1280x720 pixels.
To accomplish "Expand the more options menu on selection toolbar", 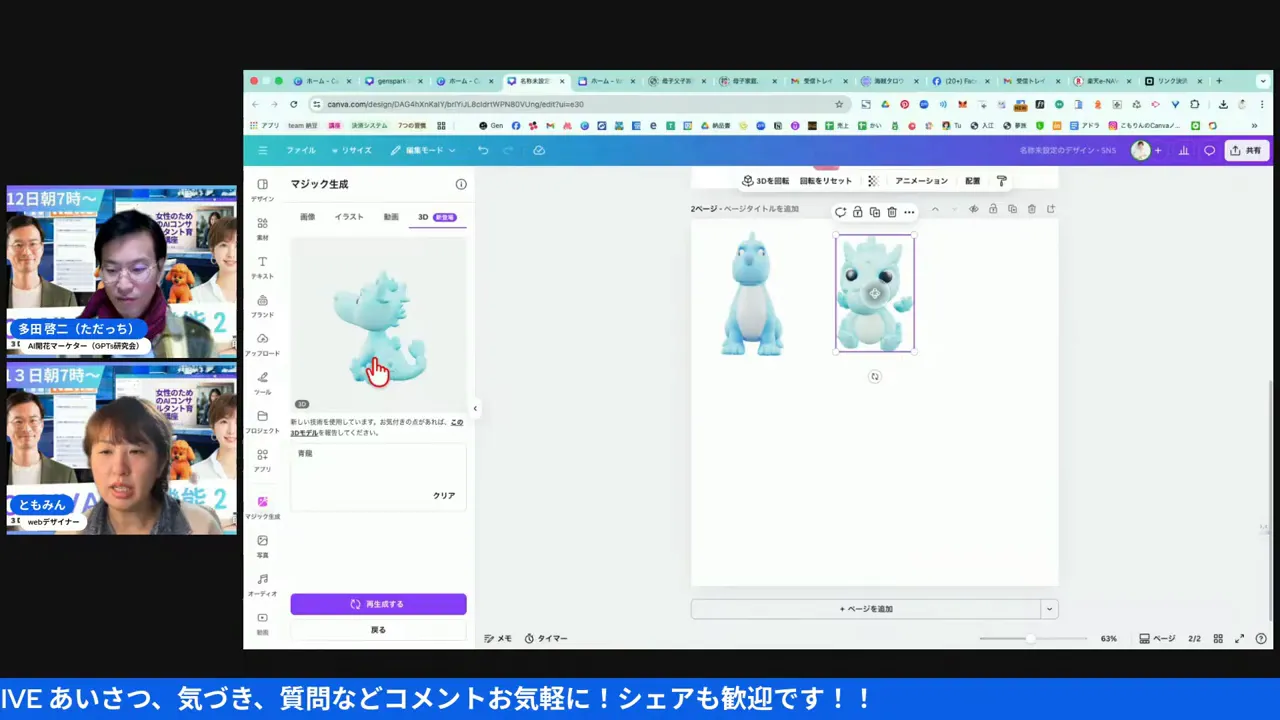I will pos(908,211).
